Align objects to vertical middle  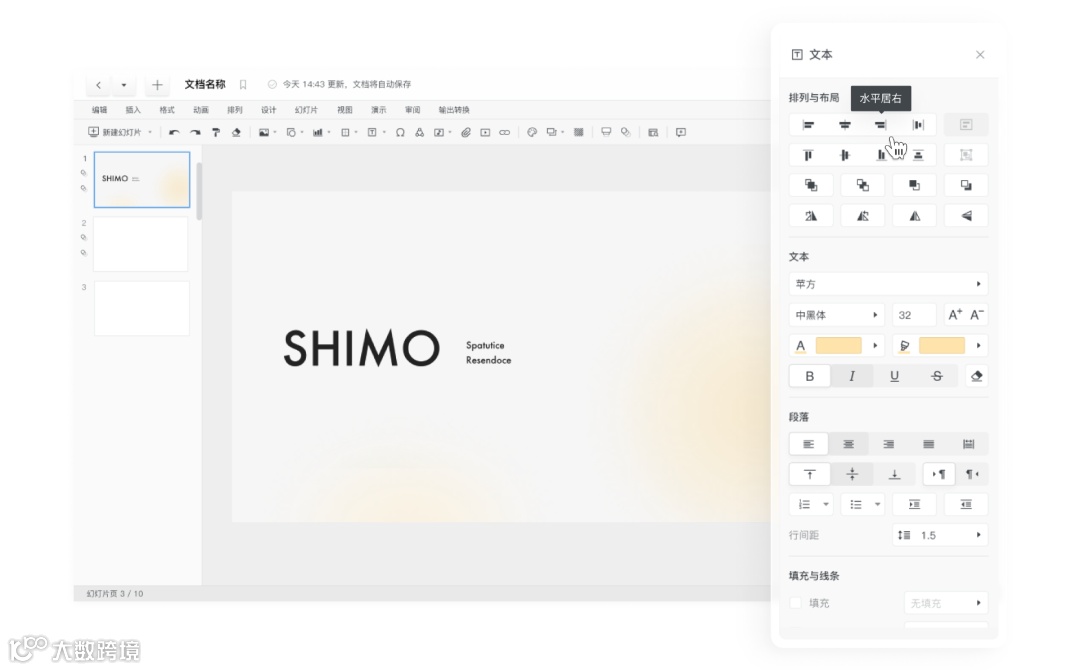click(844, 155)
